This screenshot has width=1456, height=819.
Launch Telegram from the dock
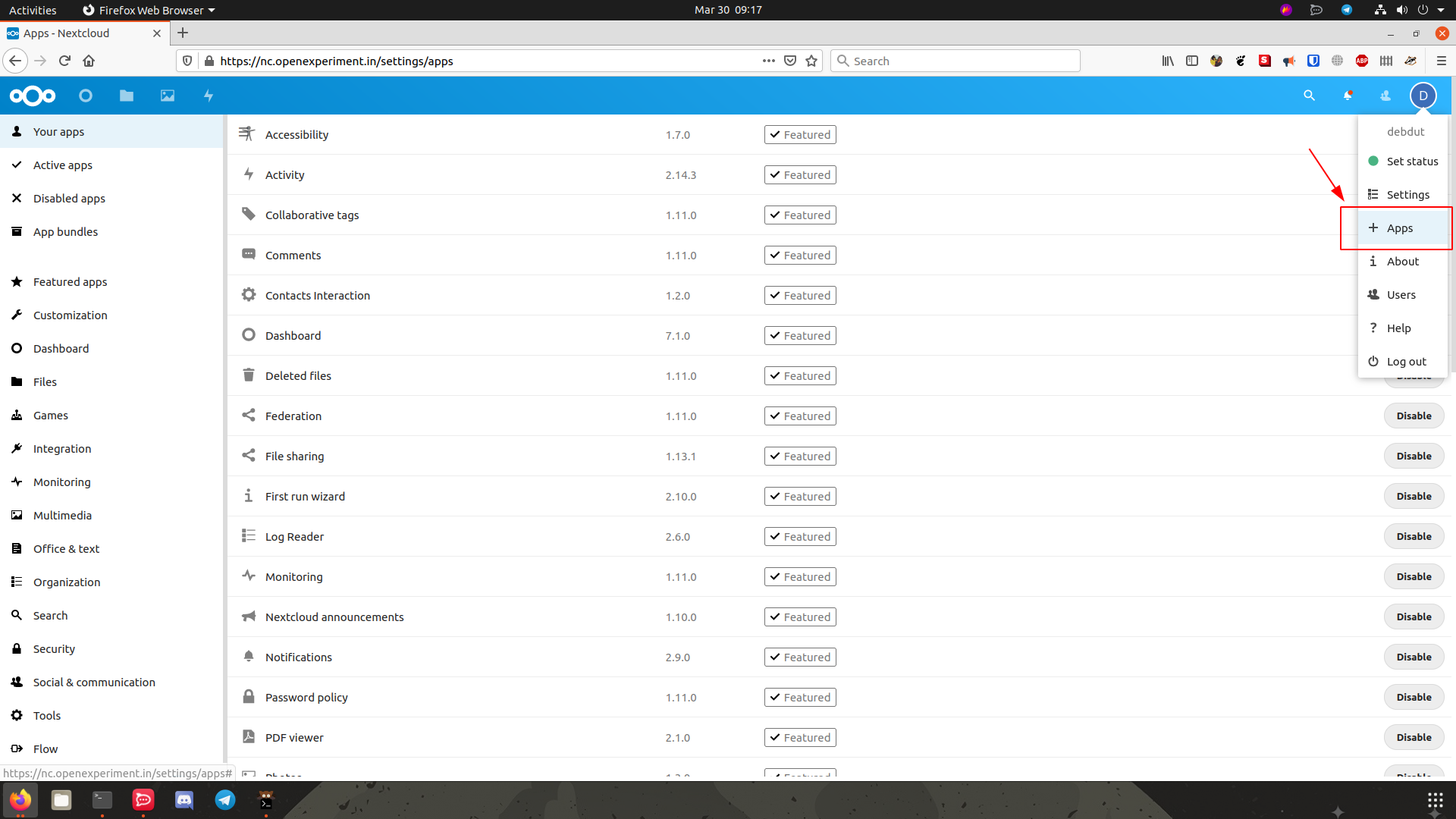coord(225,800)
